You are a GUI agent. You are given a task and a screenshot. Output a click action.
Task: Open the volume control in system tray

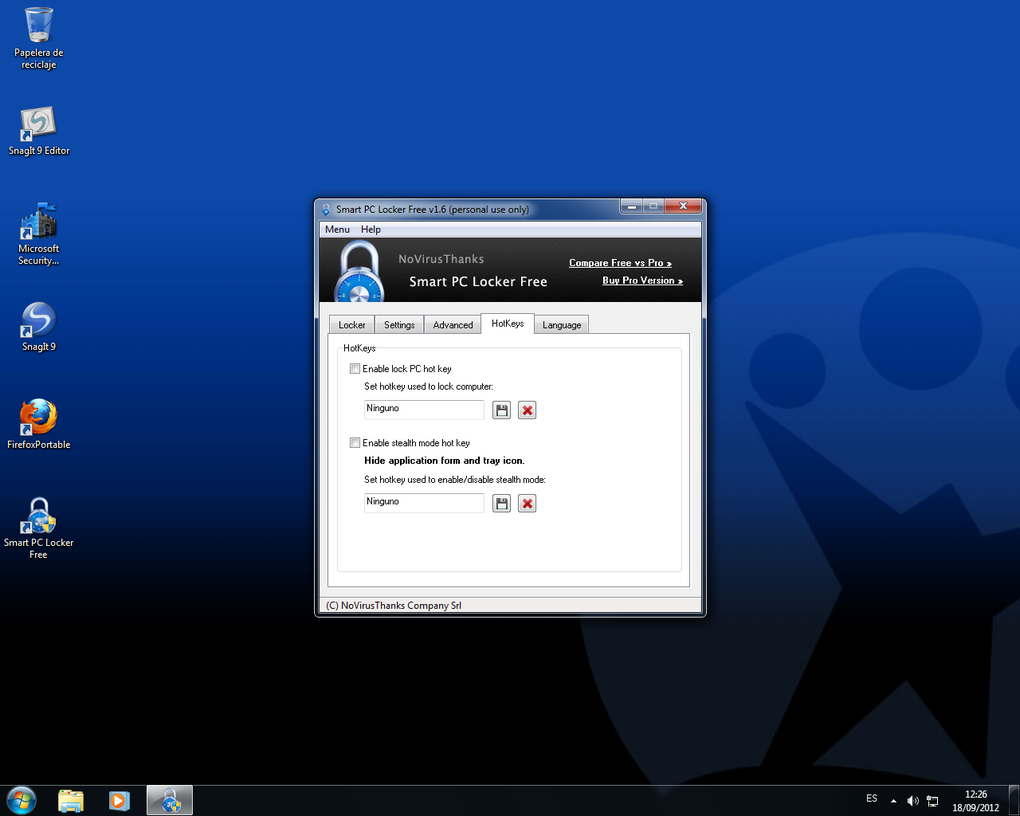tap(912, 801)
